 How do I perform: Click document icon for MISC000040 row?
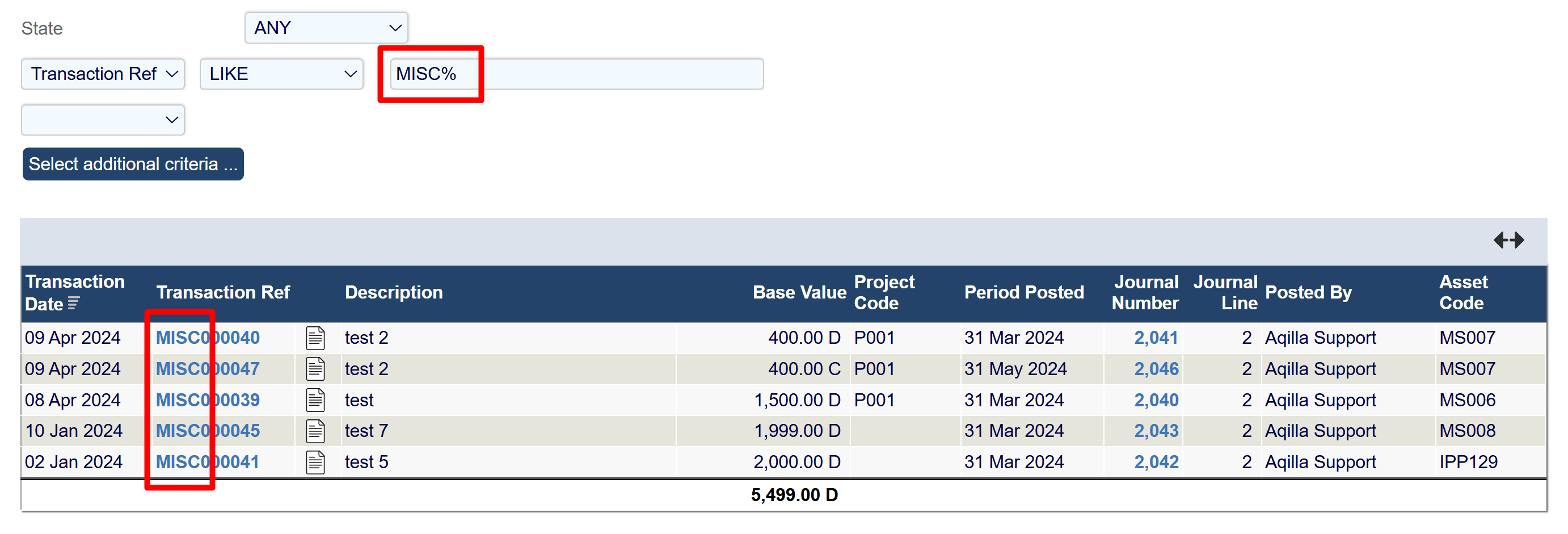click(x=315, y=338)
